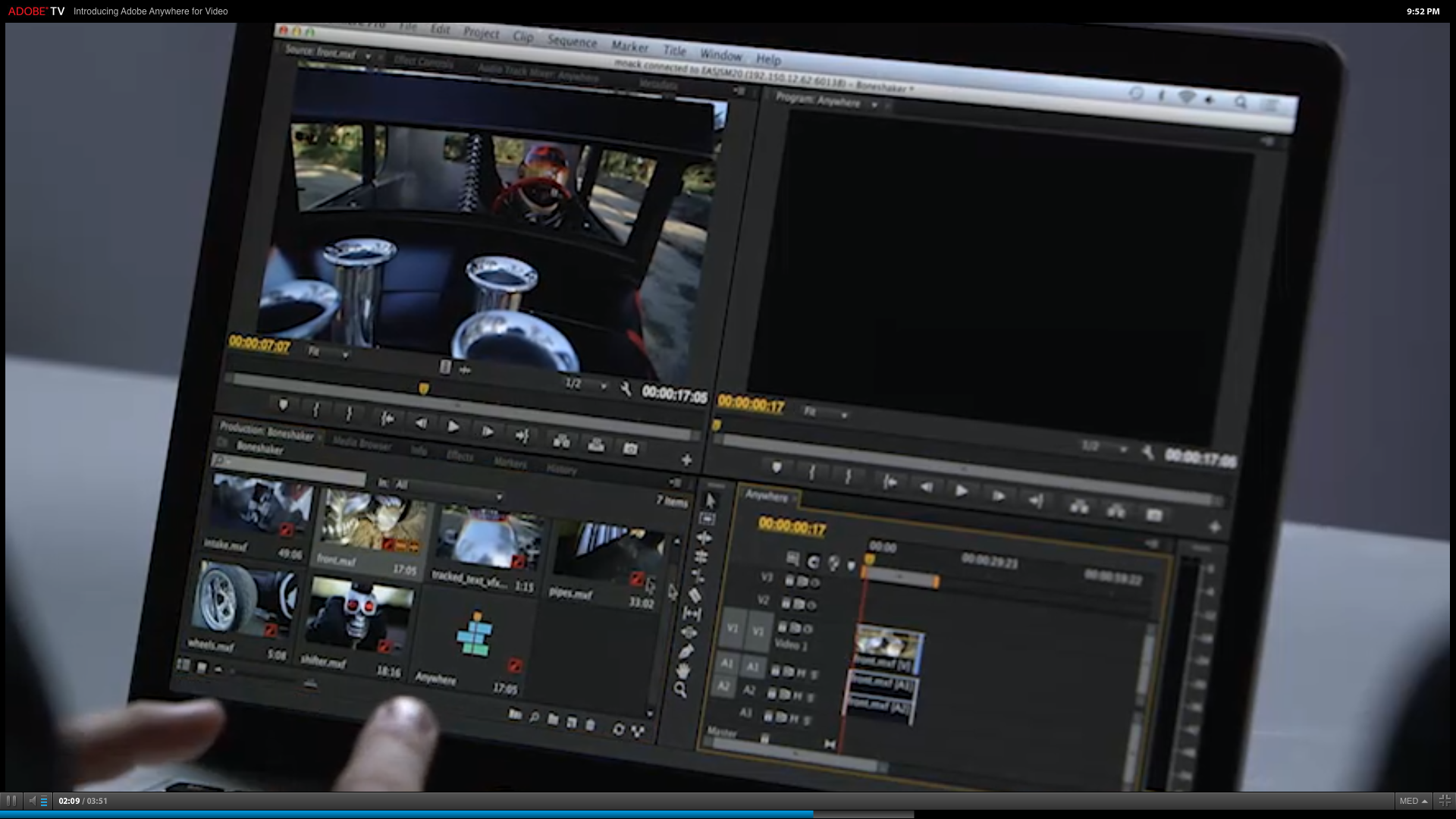
Task: Toggle V2 track output eye
Action: (x=811, y=605)
